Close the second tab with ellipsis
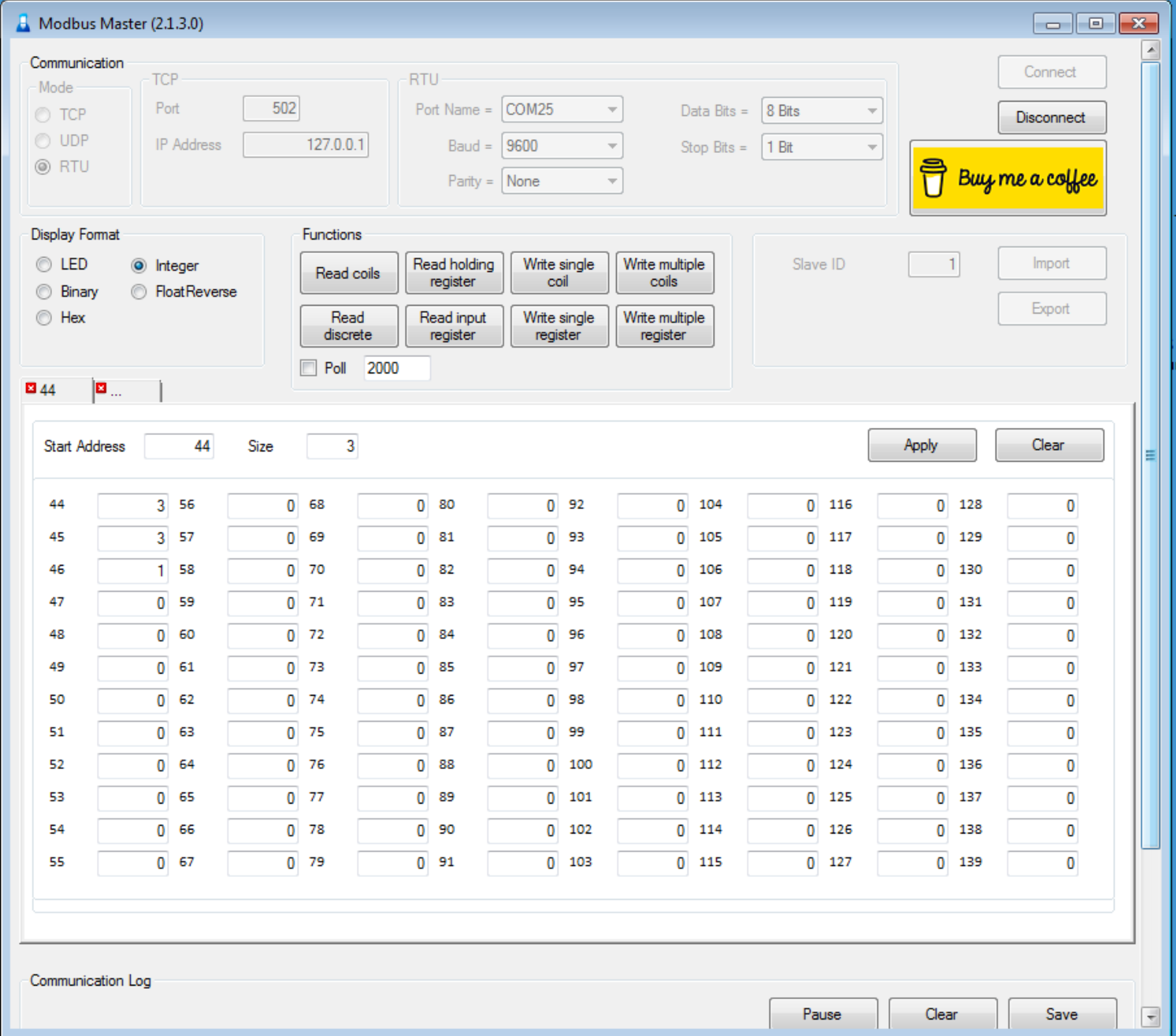 [x=101, y=388]
